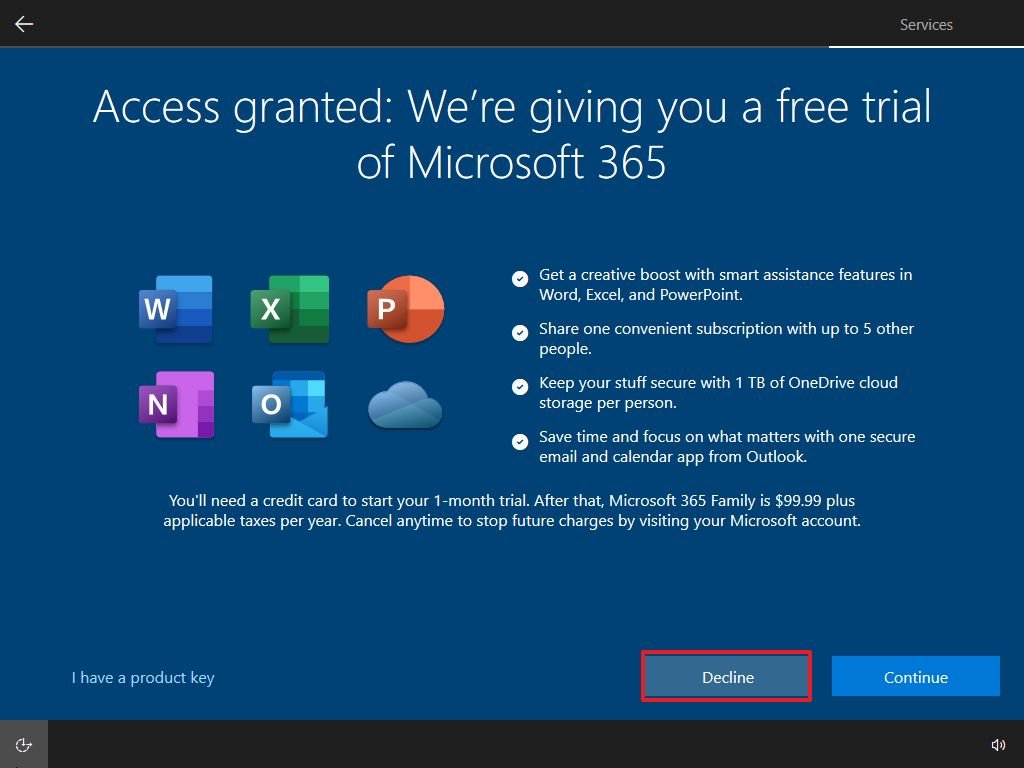This screenshot has width=1024, height=768.
Task: Click the Word app icon
Action: 176,310
